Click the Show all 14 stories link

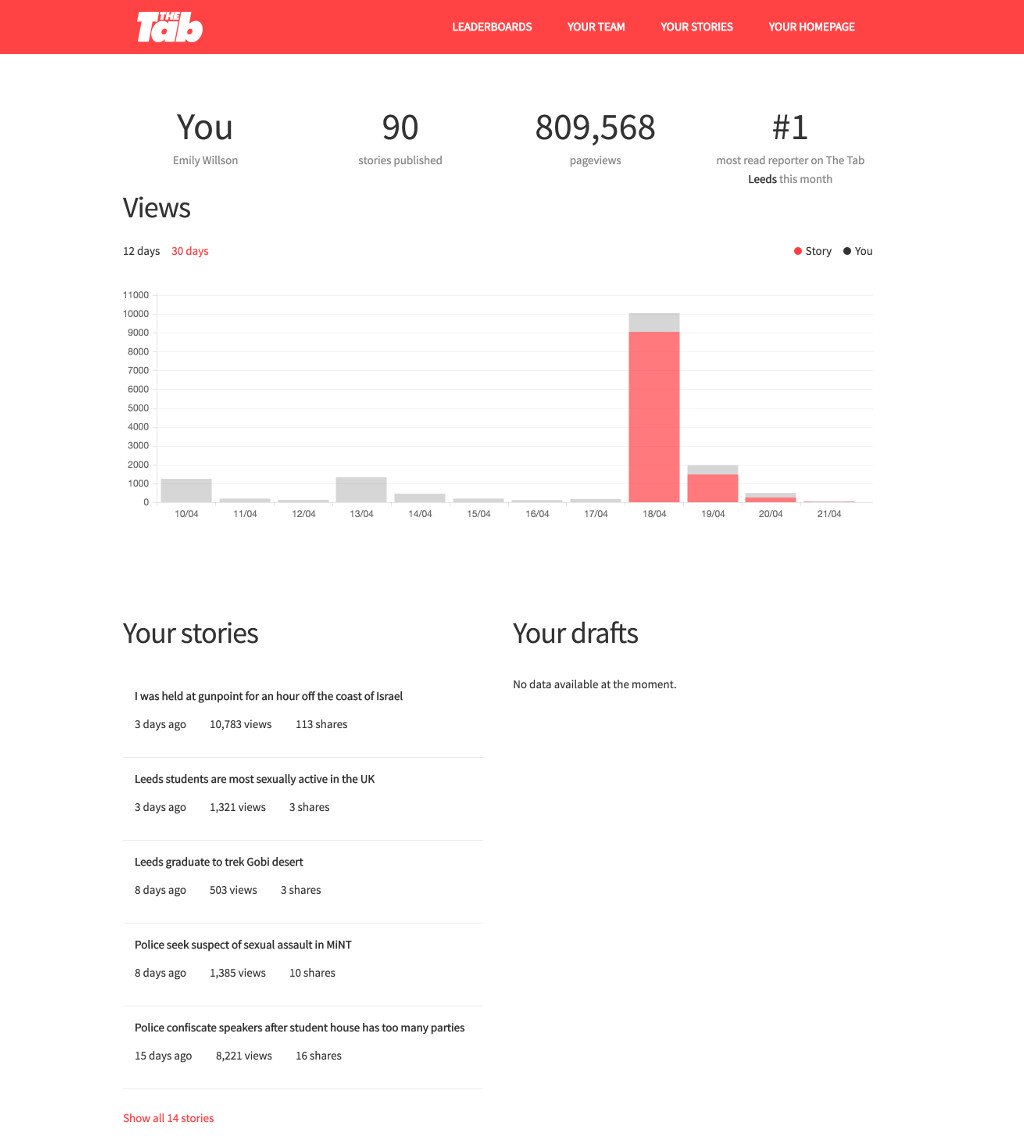pos(168,1118)
